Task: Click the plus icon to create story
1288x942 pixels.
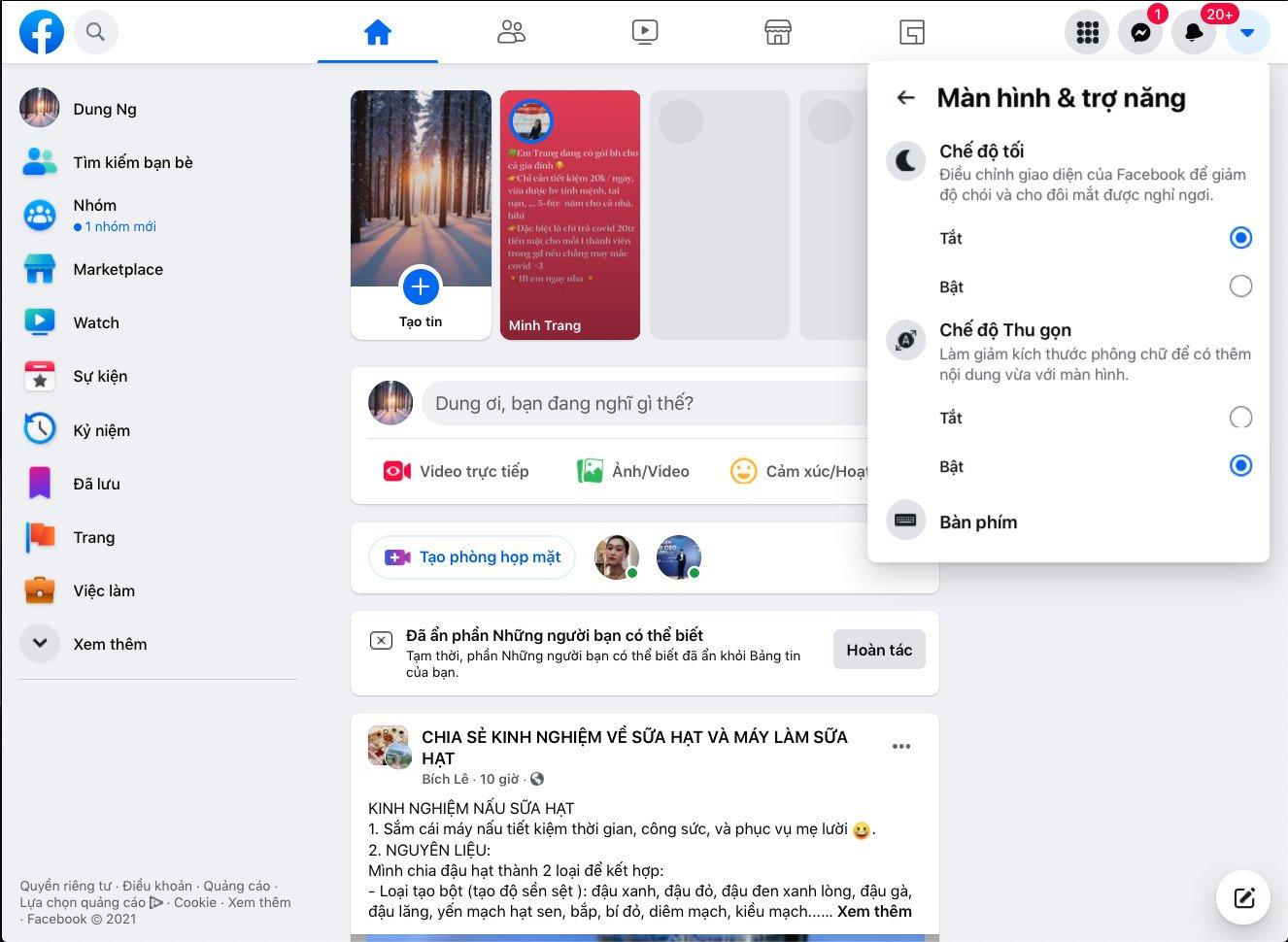Action: [x=421, y=286]
